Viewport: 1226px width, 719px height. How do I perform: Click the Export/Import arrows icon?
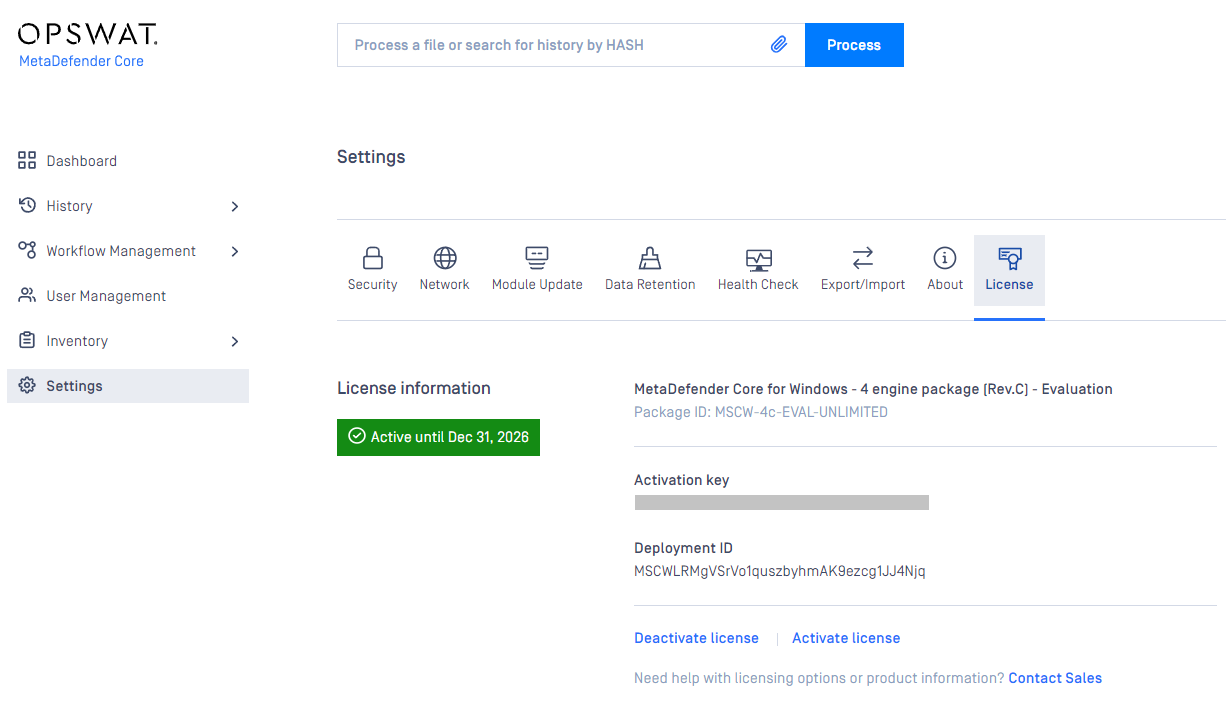pyautogui.click(x=863, y=258)
